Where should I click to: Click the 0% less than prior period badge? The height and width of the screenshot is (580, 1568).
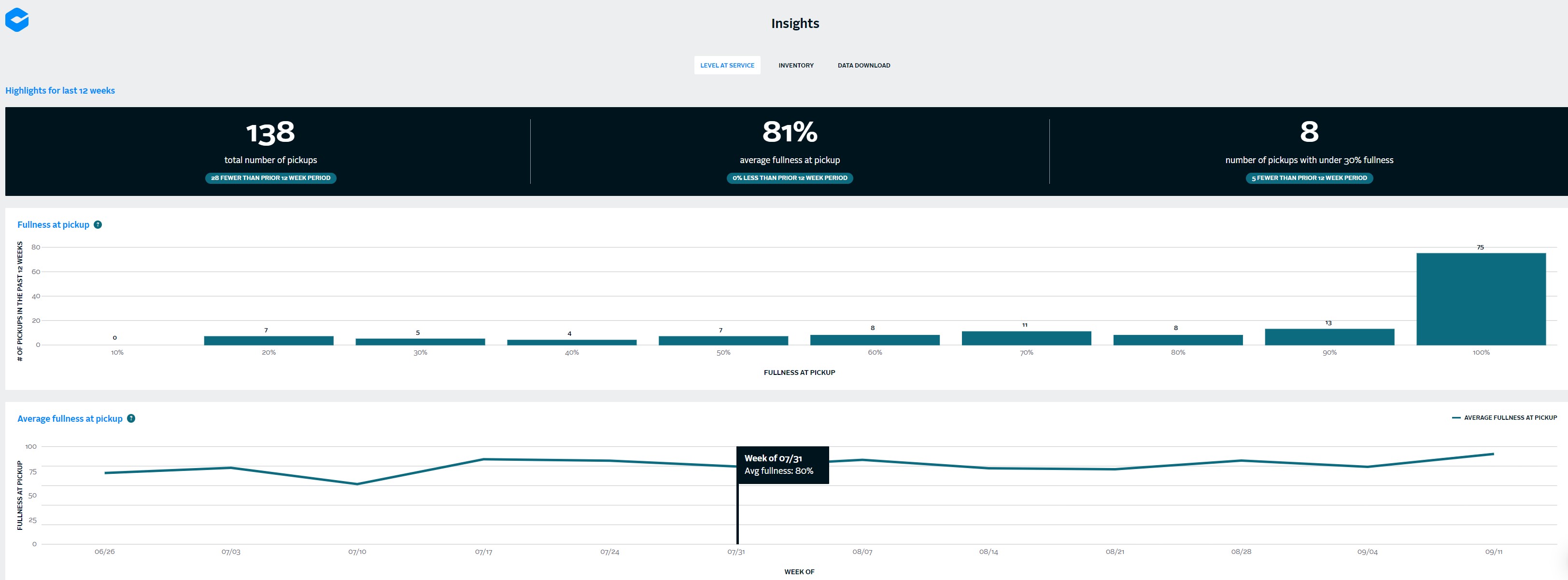click(790, 178)
